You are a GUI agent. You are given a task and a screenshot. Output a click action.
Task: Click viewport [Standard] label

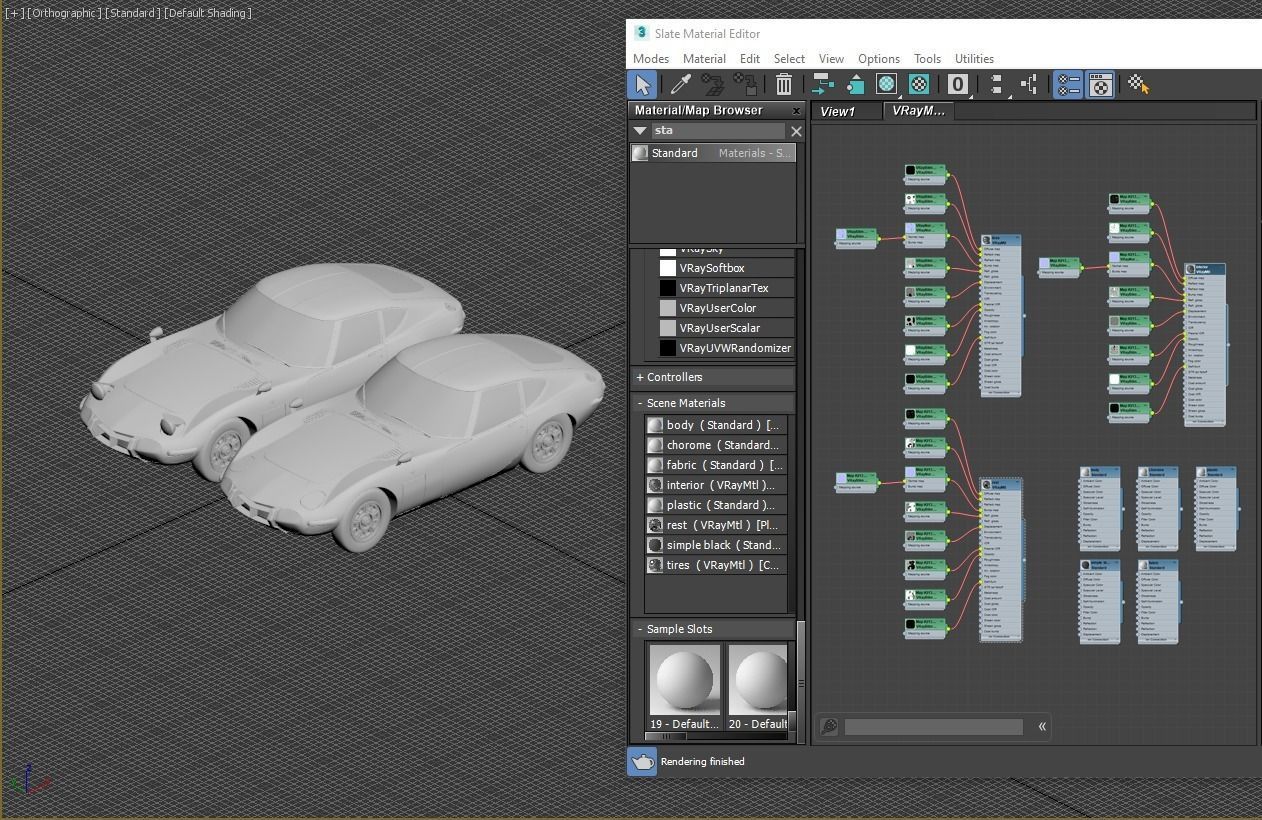pos(132,13)
